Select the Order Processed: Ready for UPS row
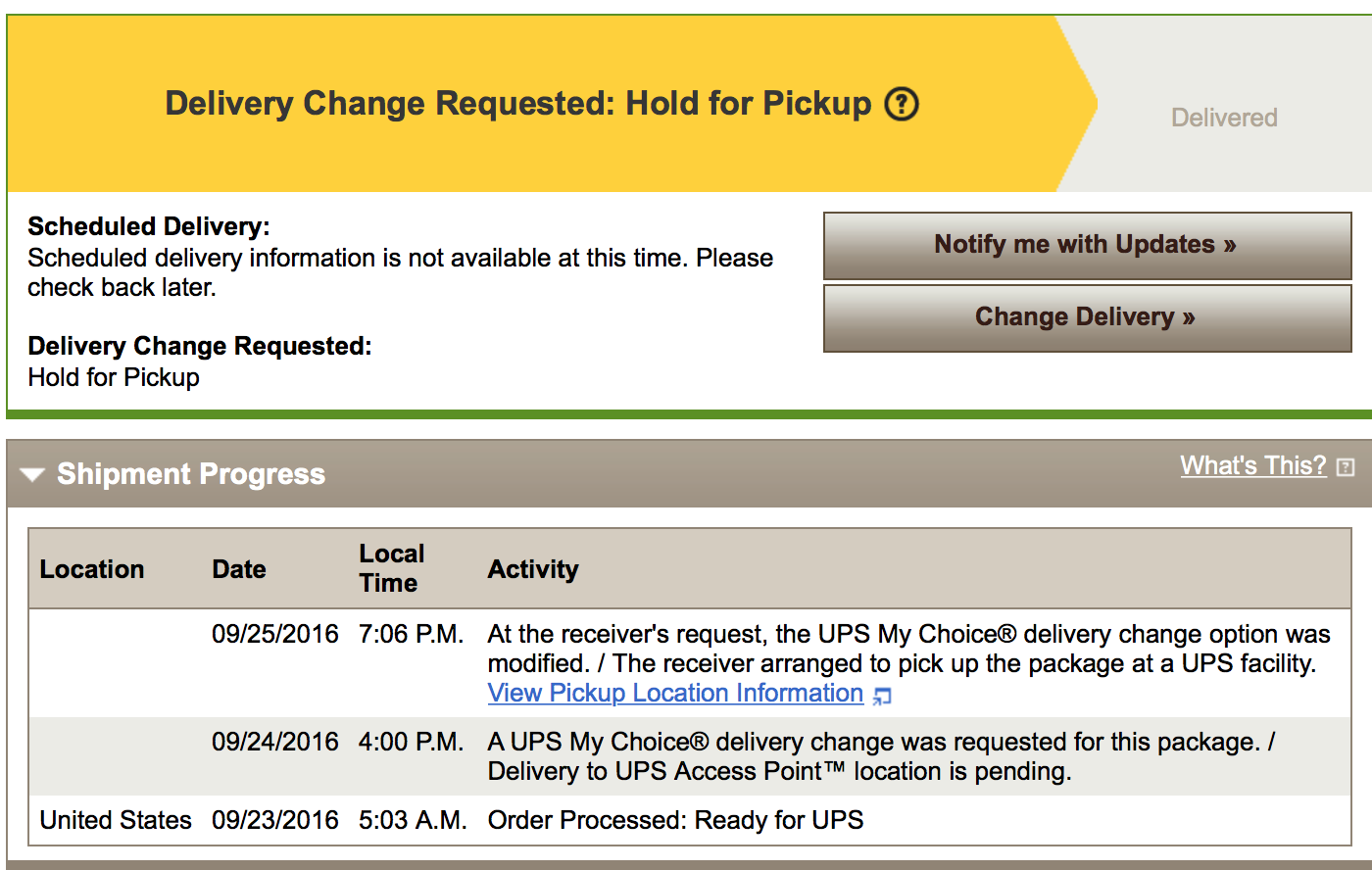Image resolution: width=1372 pixels, height=870 pixels. [x=690, y=820]
